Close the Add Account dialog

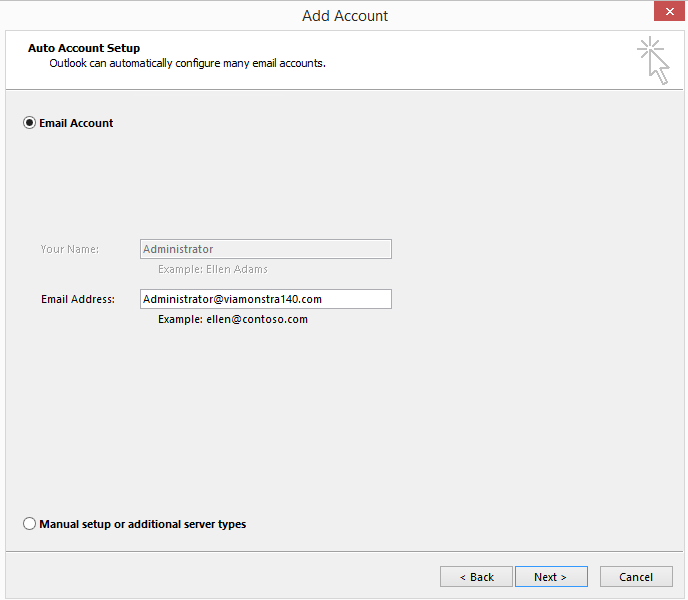click(x=669, y=14)
